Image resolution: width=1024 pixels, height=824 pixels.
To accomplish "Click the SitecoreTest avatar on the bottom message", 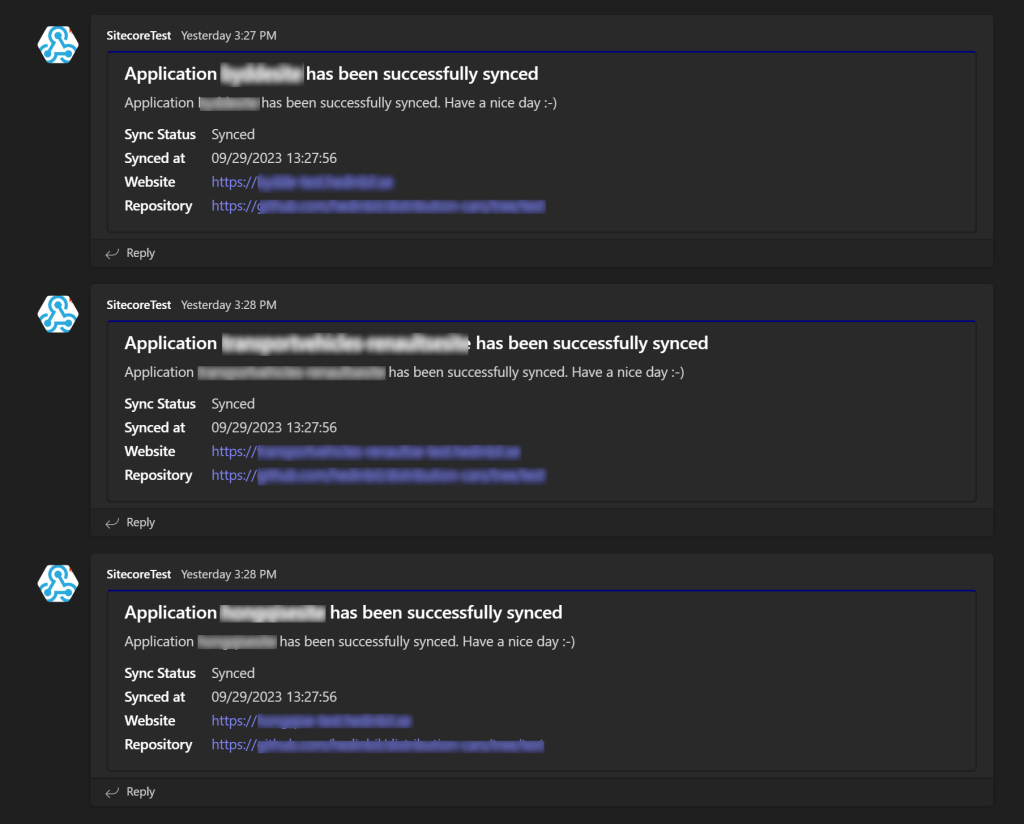I will click(x=58, y=583).
